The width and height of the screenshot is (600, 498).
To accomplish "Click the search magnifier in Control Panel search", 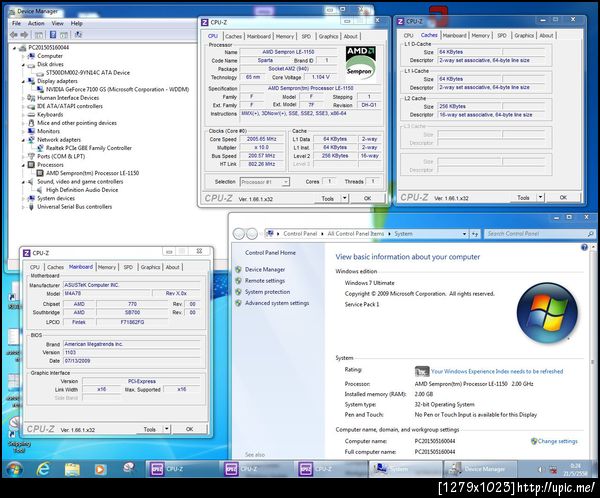I will pyautogui.click(x=590, y=233).
